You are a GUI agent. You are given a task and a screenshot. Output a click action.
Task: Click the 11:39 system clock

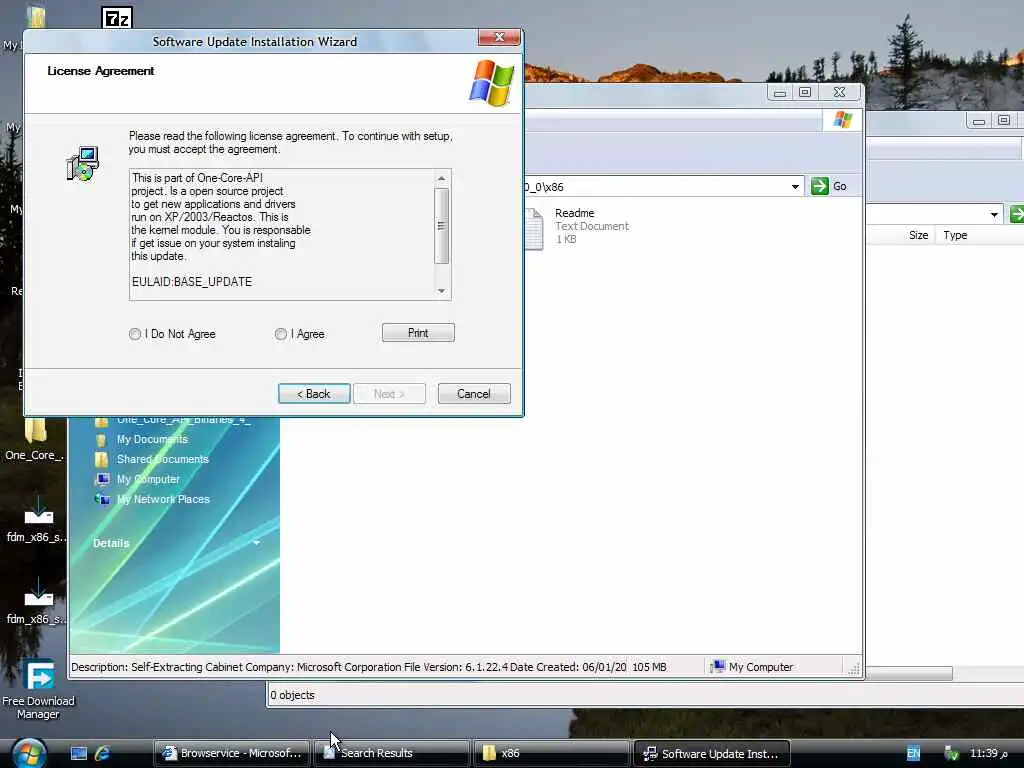(x=988, y=753)
